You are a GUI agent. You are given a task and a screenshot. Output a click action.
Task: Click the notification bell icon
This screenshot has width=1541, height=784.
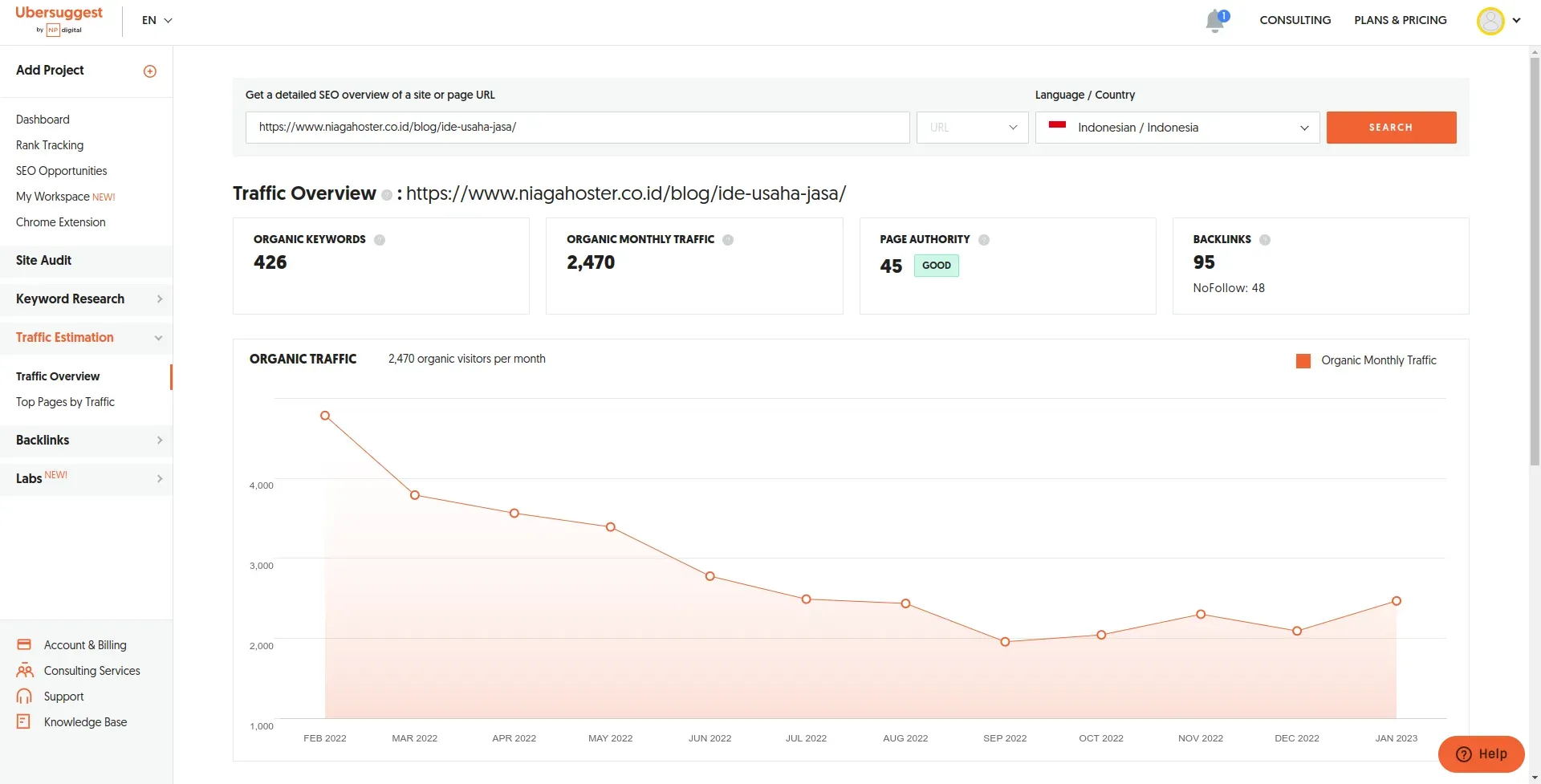tap(1215, 21)
